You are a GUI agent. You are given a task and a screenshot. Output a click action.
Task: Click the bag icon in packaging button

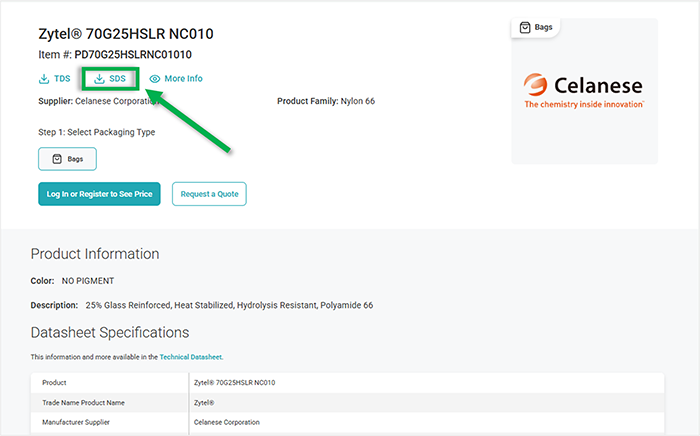pos(57,159)
